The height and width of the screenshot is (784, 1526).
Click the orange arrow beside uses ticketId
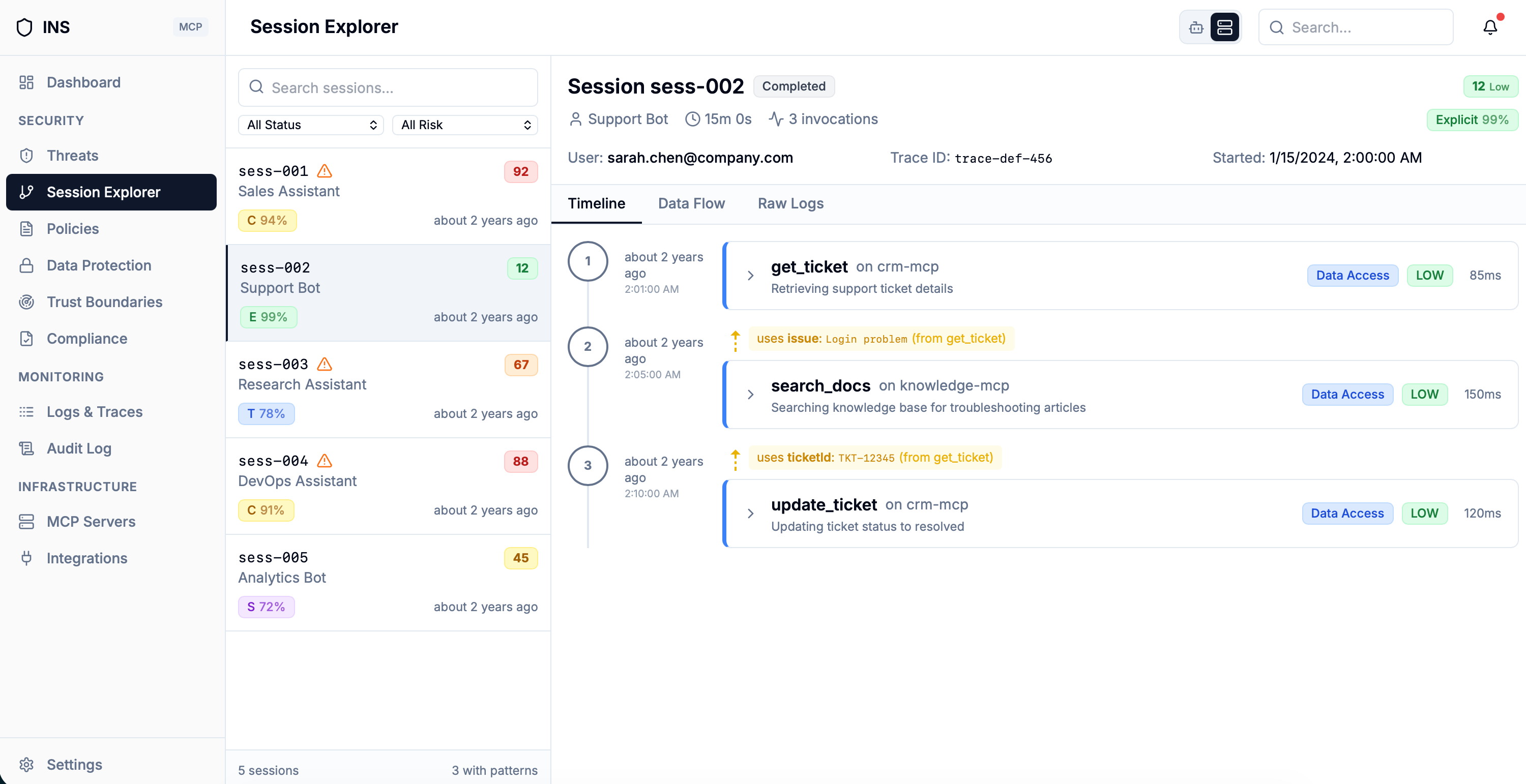(x=736, y=460)
